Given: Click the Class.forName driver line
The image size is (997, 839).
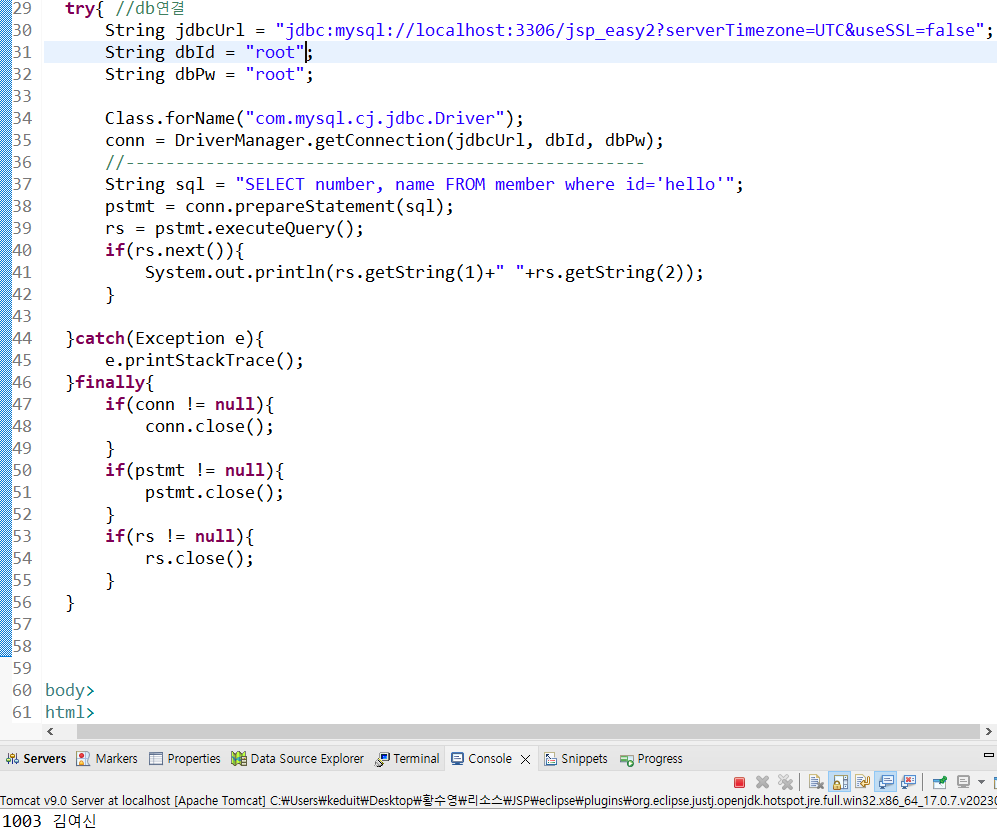Looking at the screenshot, I should click(x=314, y=118).
